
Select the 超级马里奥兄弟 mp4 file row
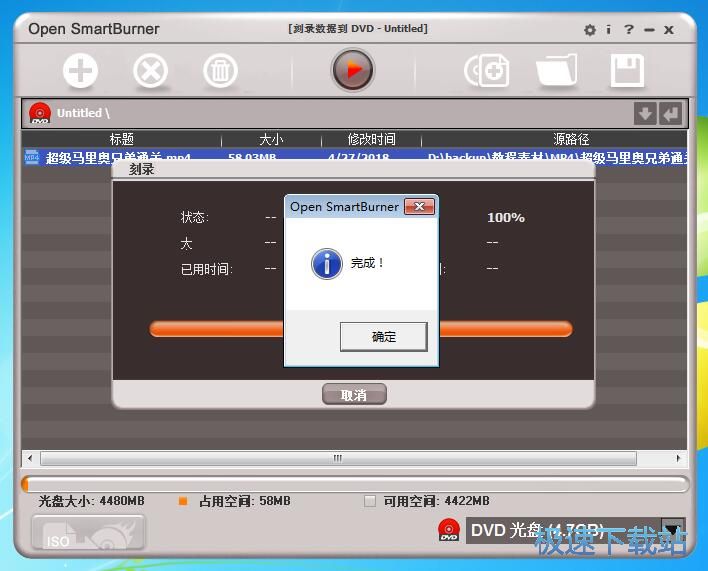[354, 157]
